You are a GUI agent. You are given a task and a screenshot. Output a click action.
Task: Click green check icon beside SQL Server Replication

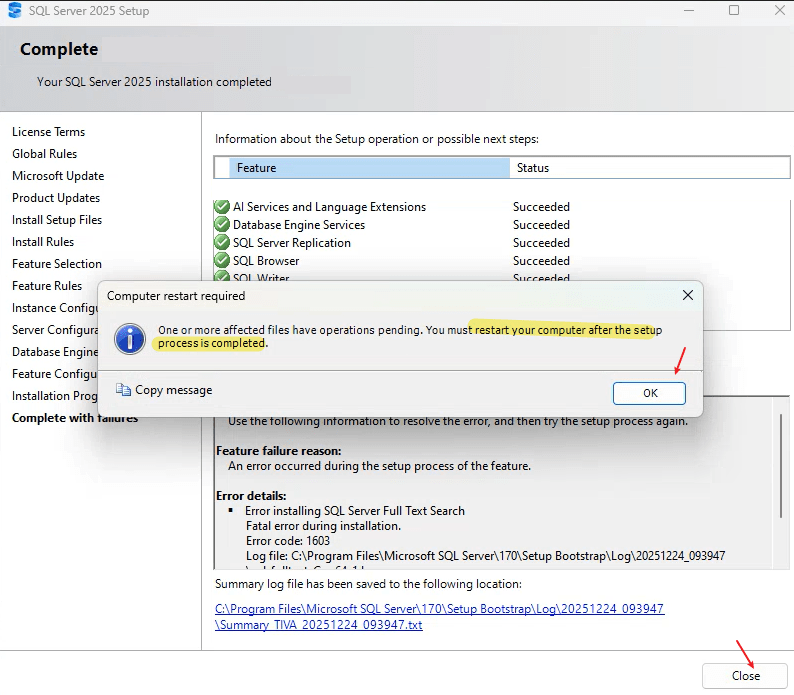point(222,243)
